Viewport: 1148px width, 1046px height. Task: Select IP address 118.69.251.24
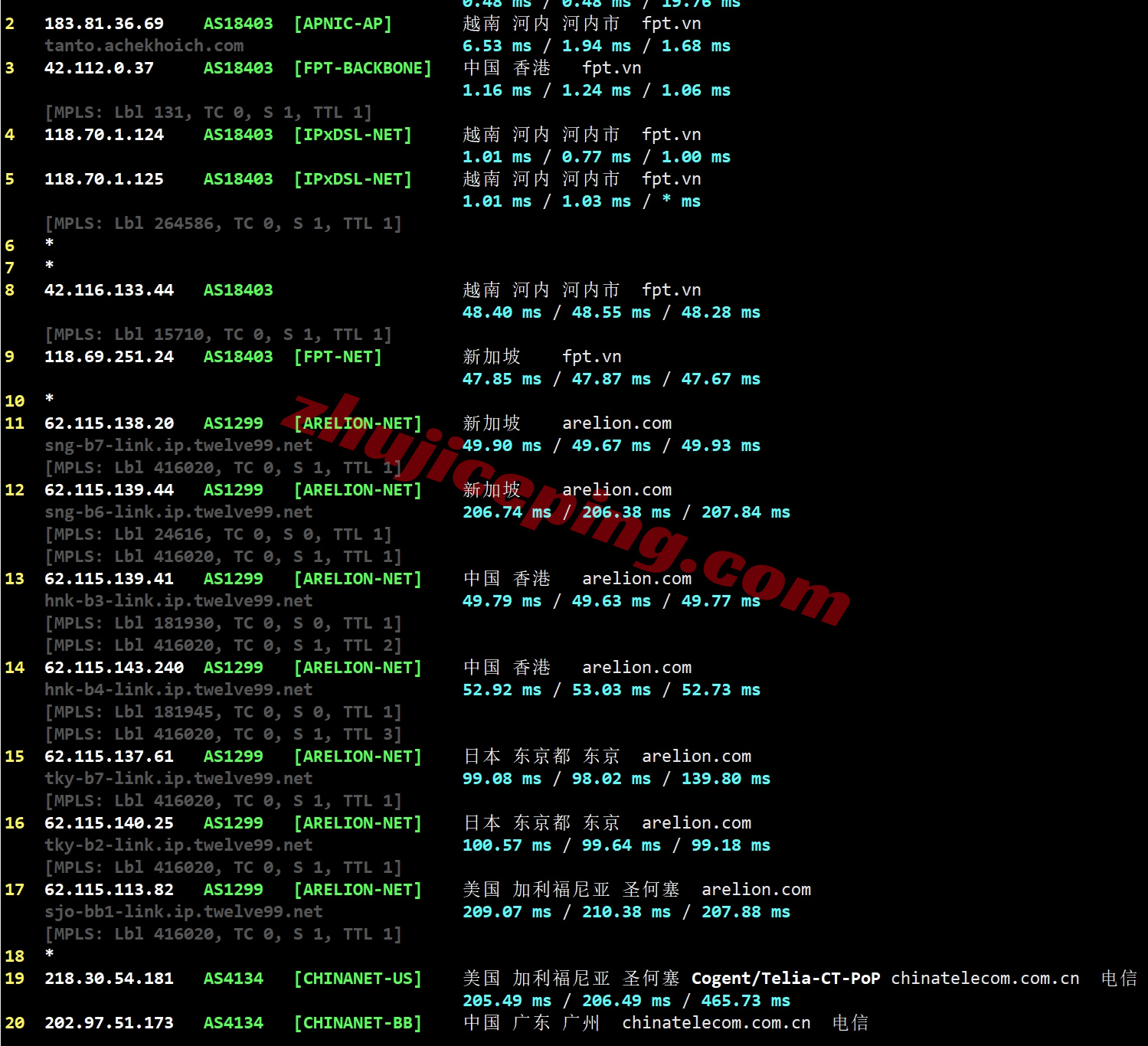click(x=109, y=357)
